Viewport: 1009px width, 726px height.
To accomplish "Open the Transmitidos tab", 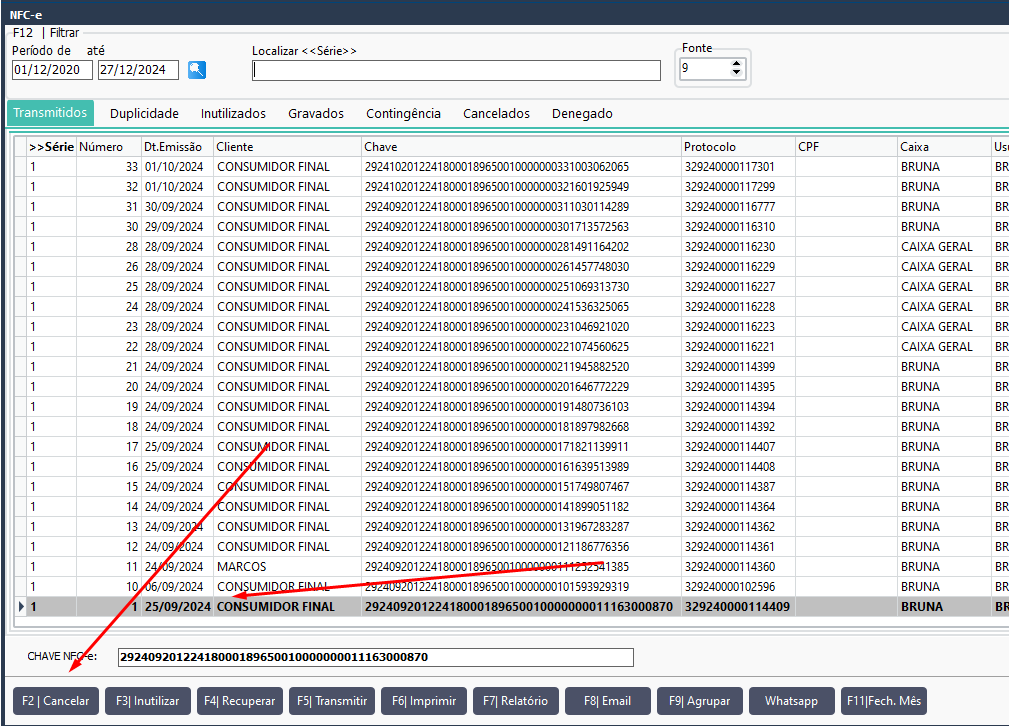I will [x=50, y=113].
